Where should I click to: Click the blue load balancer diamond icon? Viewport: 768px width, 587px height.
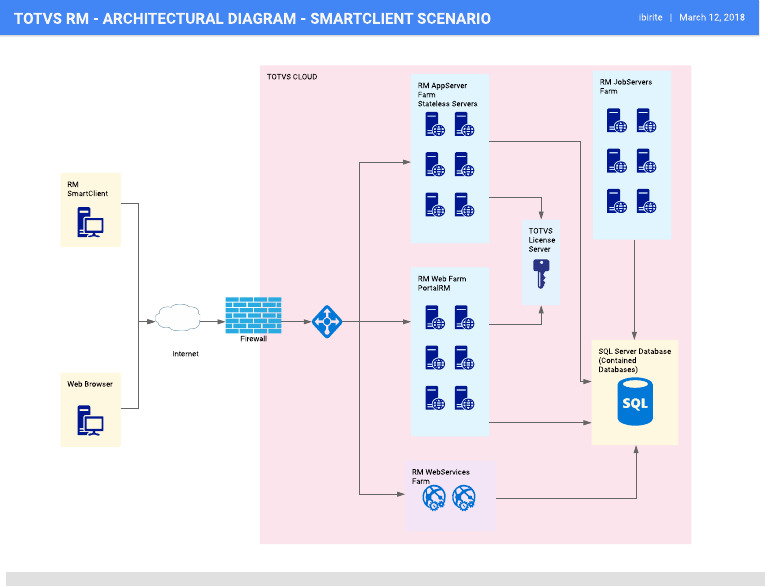coord(327,321)
